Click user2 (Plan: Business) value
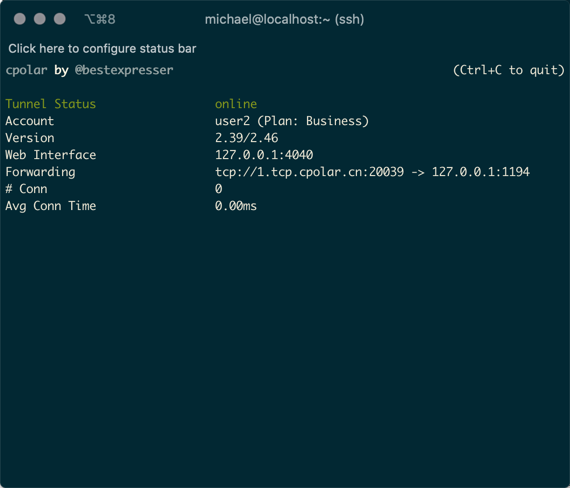Viewport: 570px width, 488px height. [292, 121]
